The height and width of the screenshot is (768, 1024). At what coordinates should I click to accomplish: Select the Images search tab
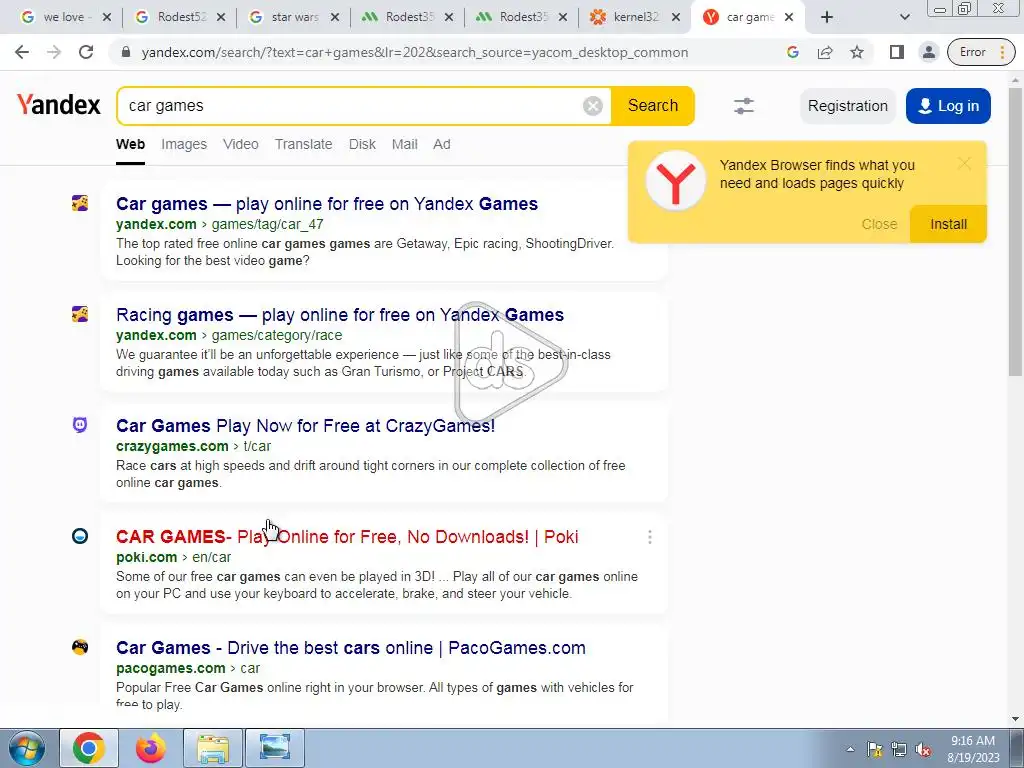click(184, 144)
